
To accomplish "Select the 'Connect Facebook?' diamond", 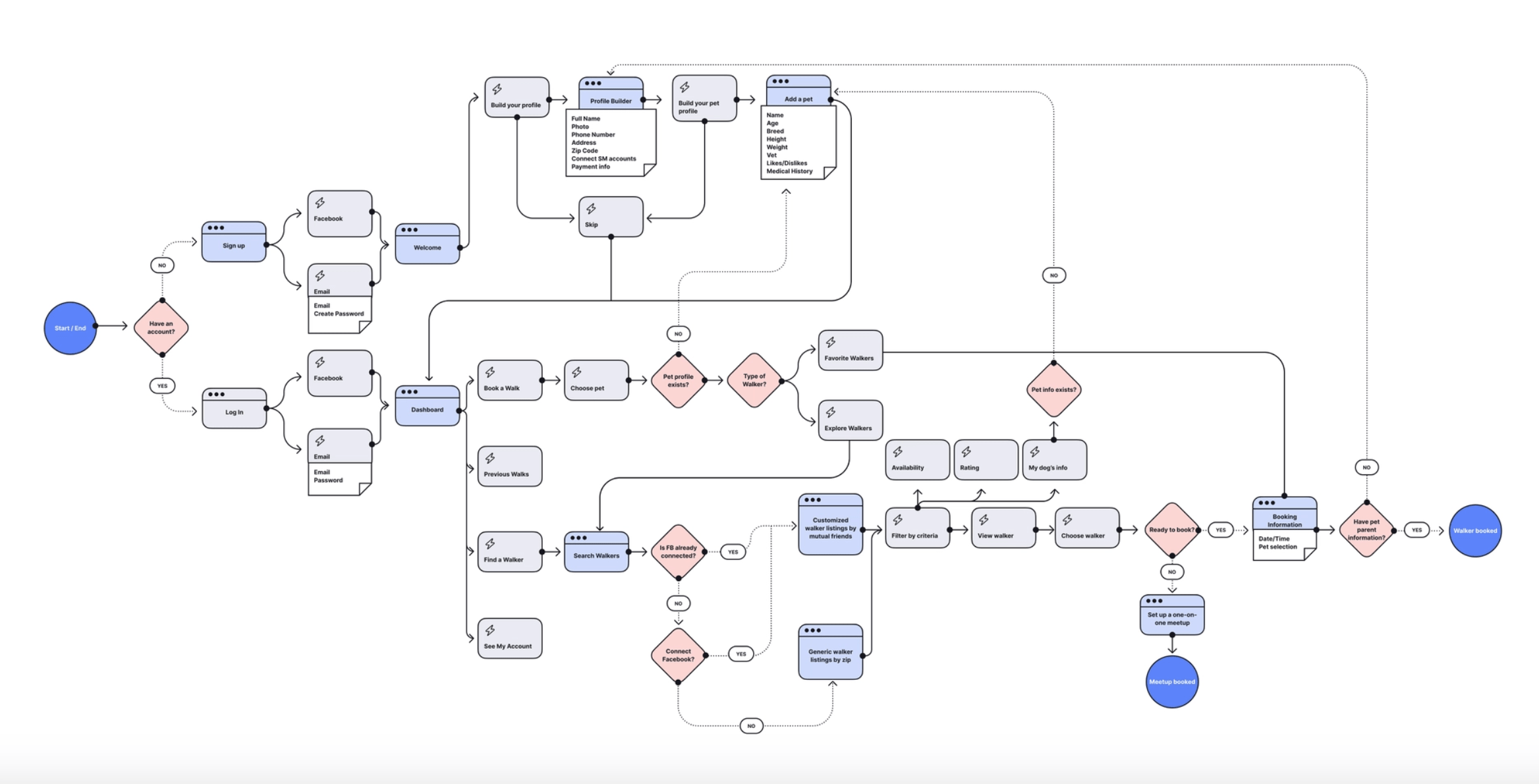I will tap(678, 656).
